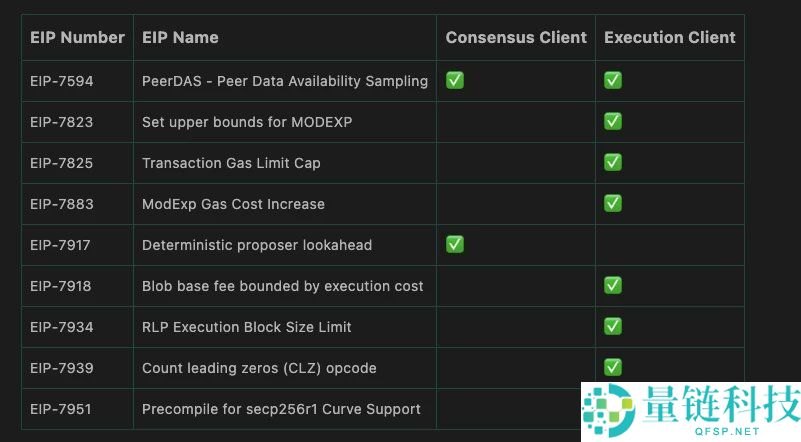Click the Execution Client checkmark for EIP-7594

(x=613, y=80)
